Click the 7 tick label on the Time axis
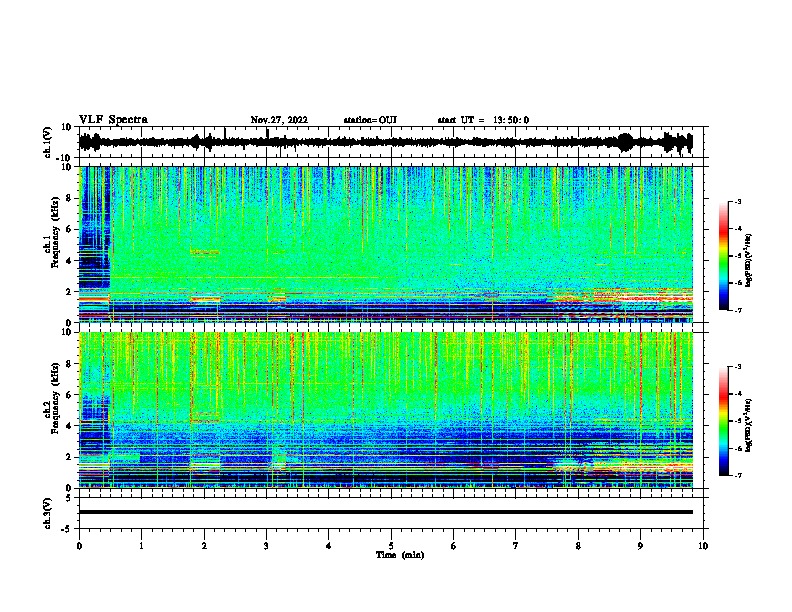This screenshot has height=612, width=792. point(516,546)
